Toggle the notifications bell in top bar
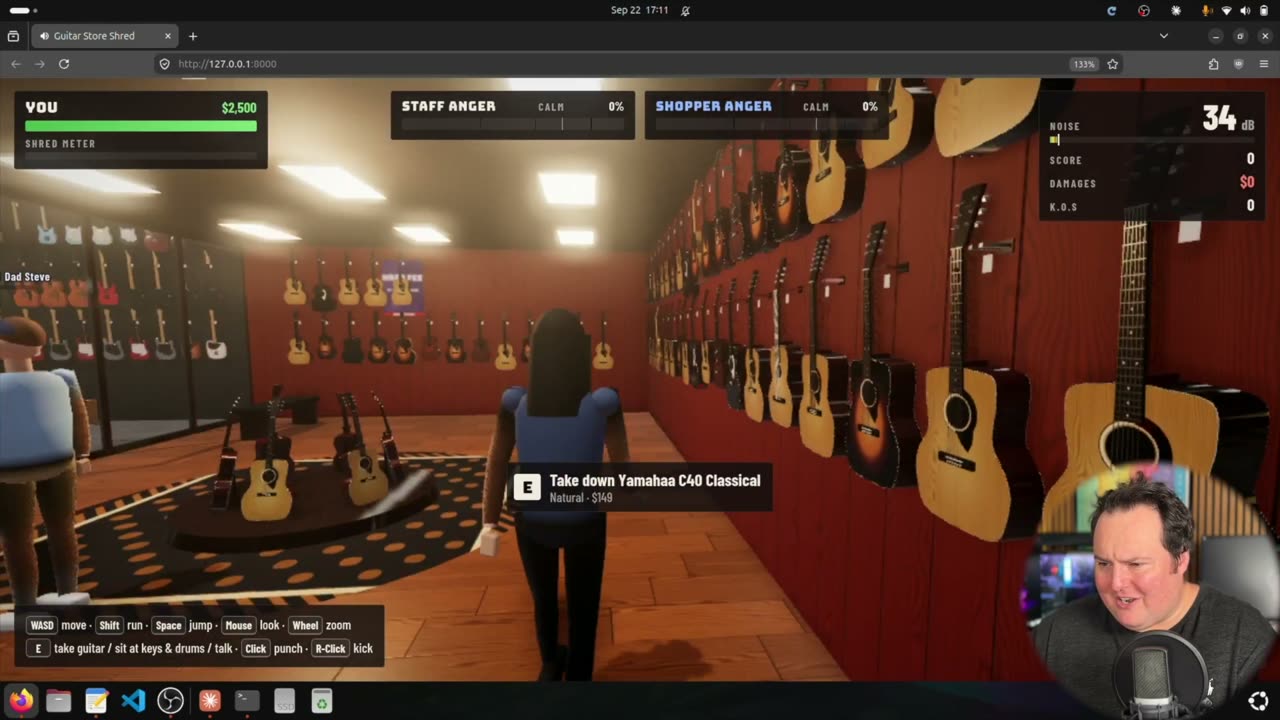1280x720 pixels. pyautogui.click(x=685, y=10)
